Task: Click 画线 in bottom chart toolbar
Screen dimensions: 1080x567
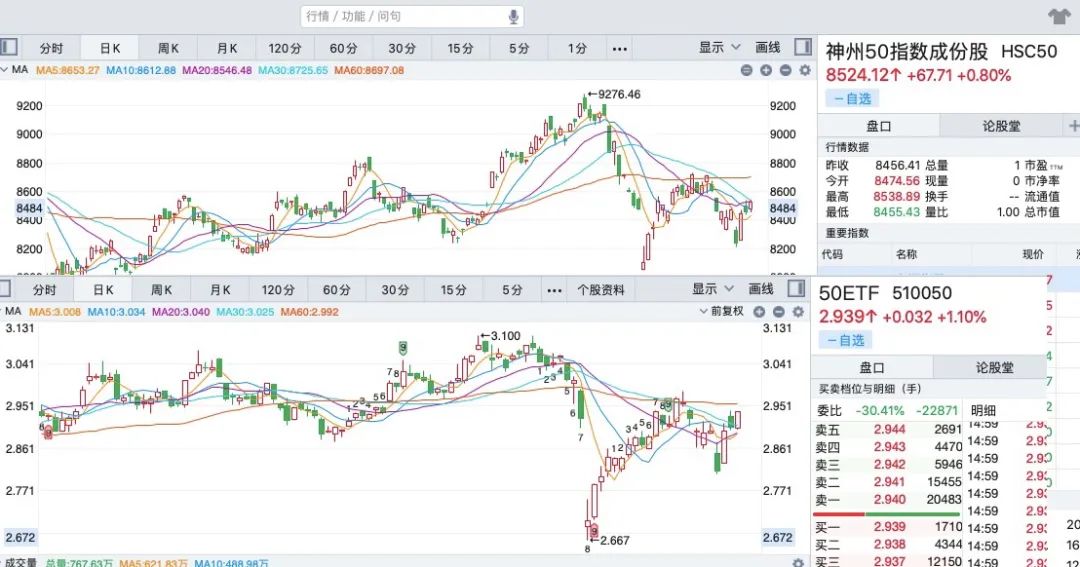Action: 761,289
